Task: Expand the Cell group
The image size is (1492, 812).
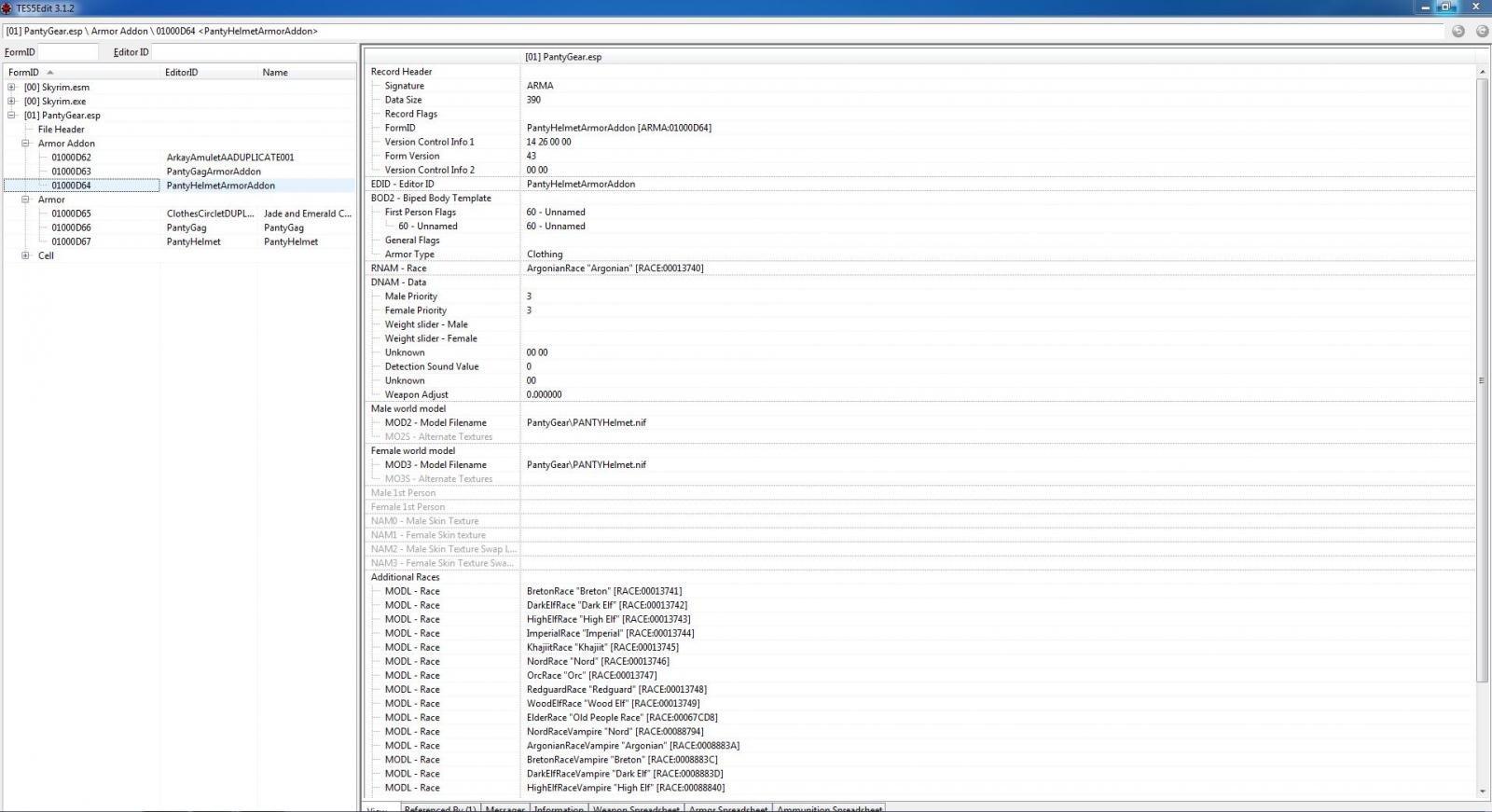Action: (x=25, y=255)
